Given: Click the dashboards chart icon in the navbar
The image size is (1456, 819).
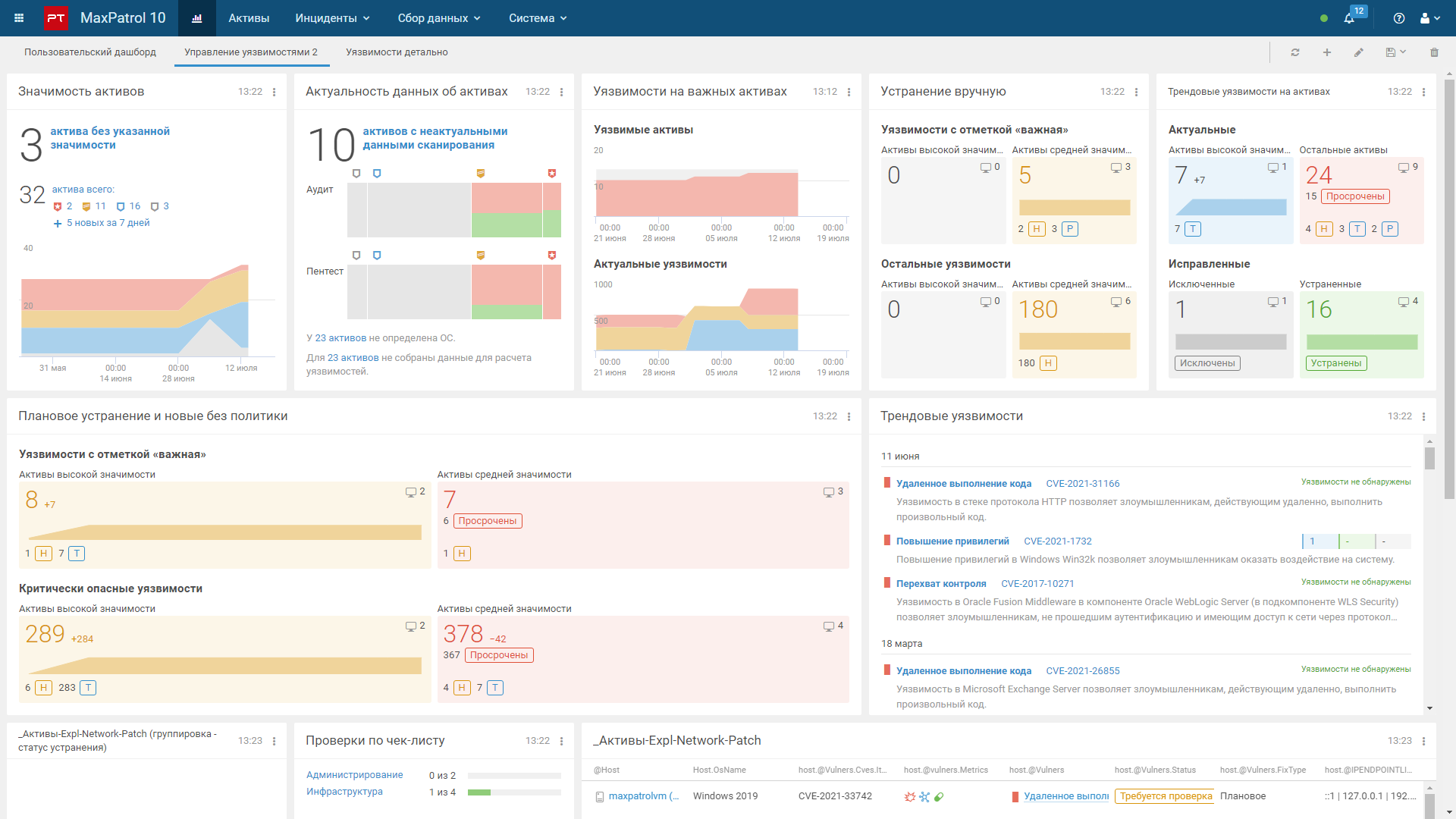Looking at the screenshot, I should (x=197, y=18).
